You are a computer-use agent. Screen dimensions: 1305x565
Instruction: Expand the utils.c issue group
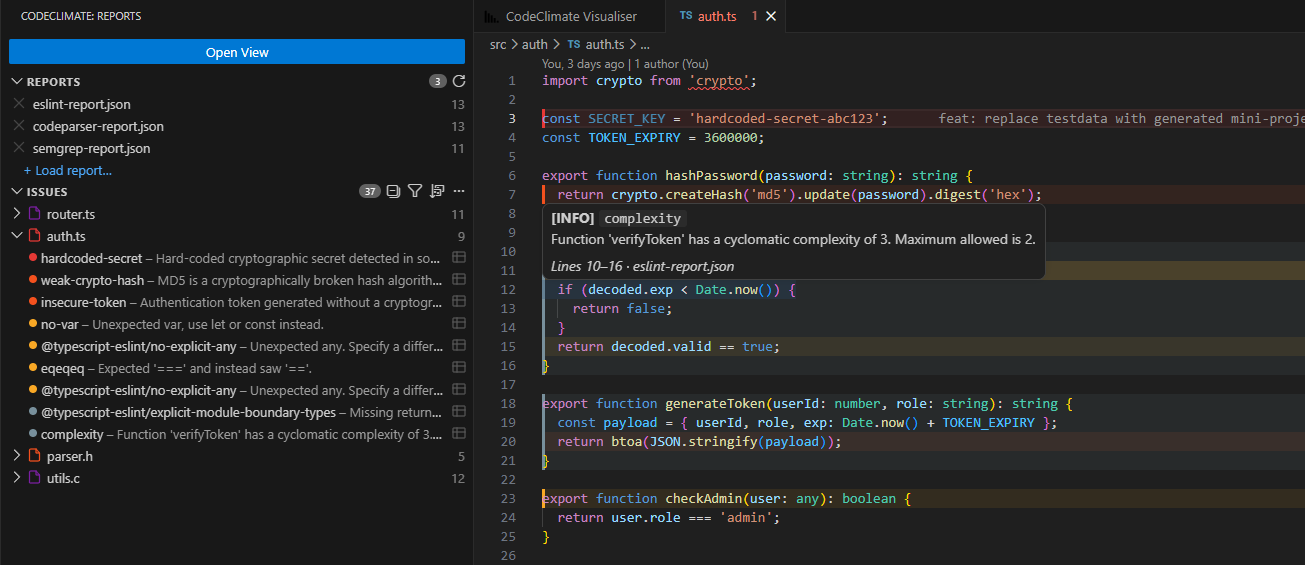point(16,478)
